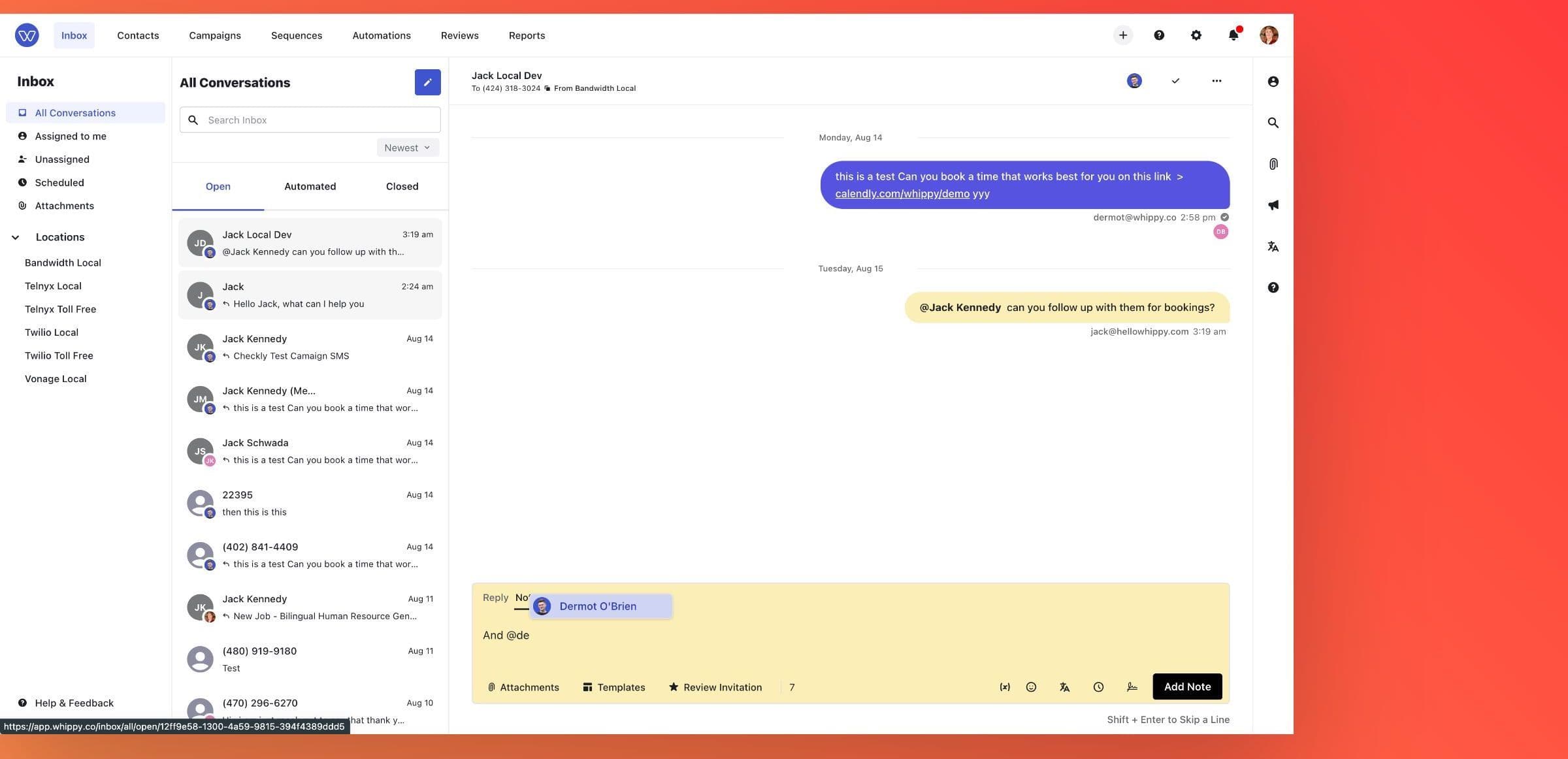Mark the conversation closed with the checkmark
The image size is (1568, 759).
click(1175, 81)
